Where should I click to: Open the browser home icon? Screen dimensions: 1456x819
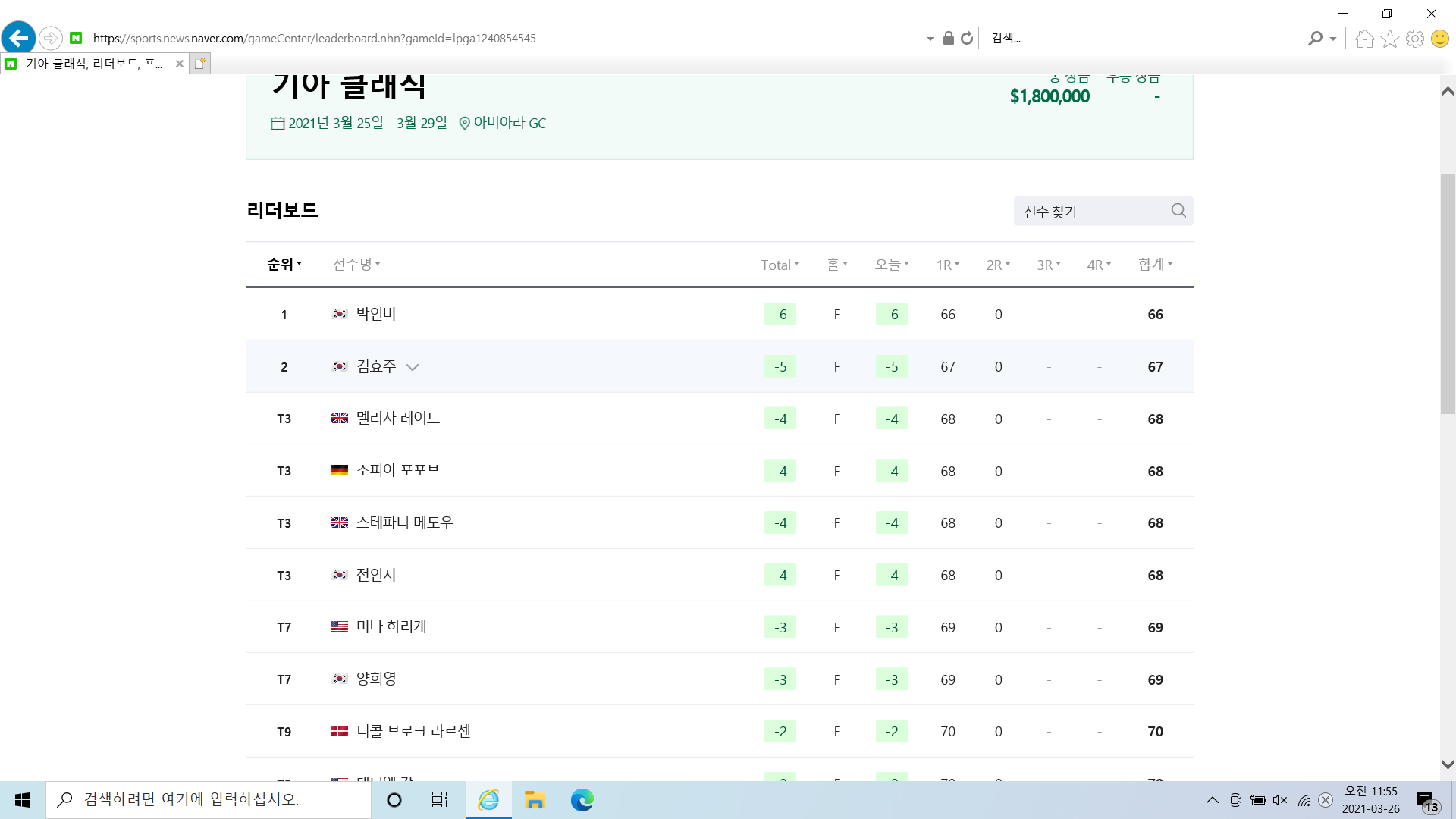(1365, 39)
